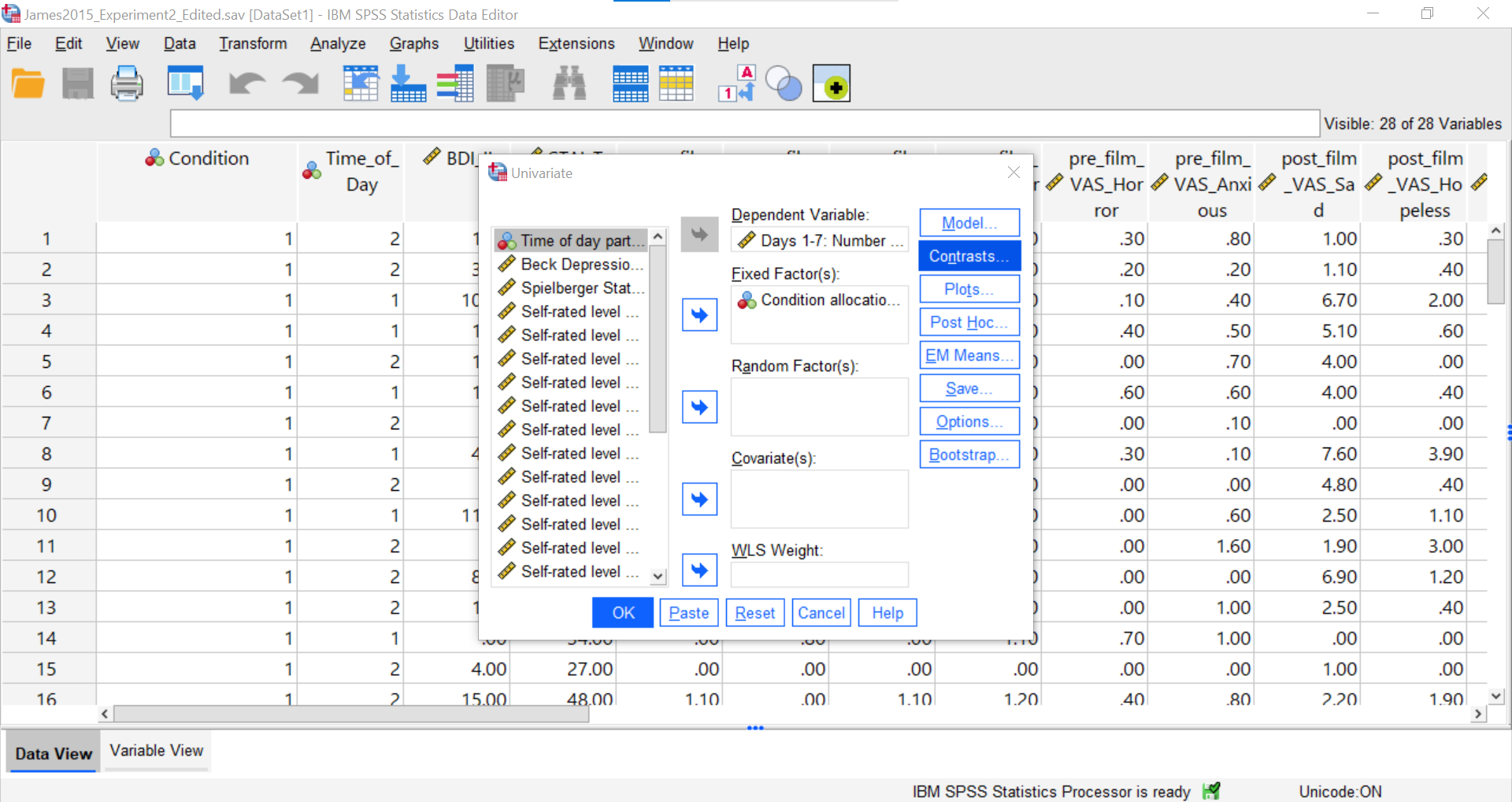
Task: Click the data grid horizontal scrollbar thumb
Action: [x=351, y=714]
